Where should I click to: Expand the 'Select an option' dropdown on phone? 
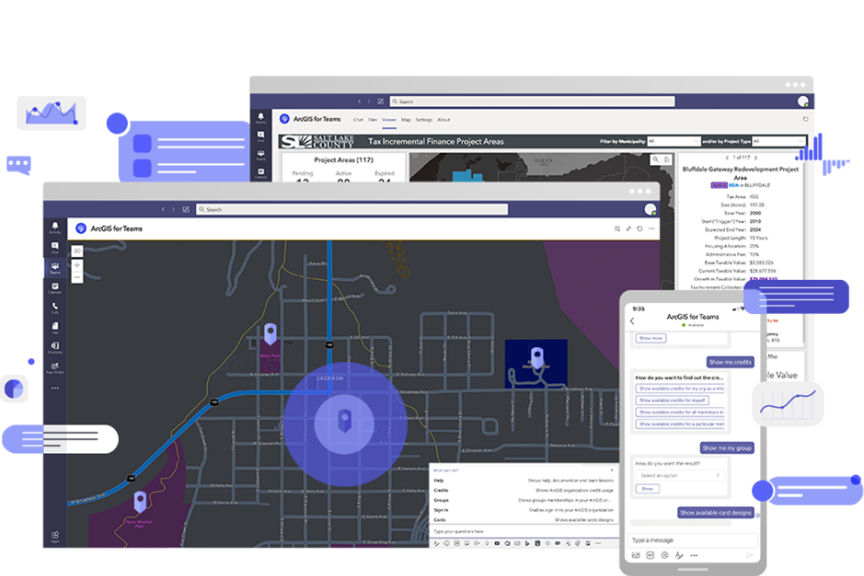click(x=681, y=475)
